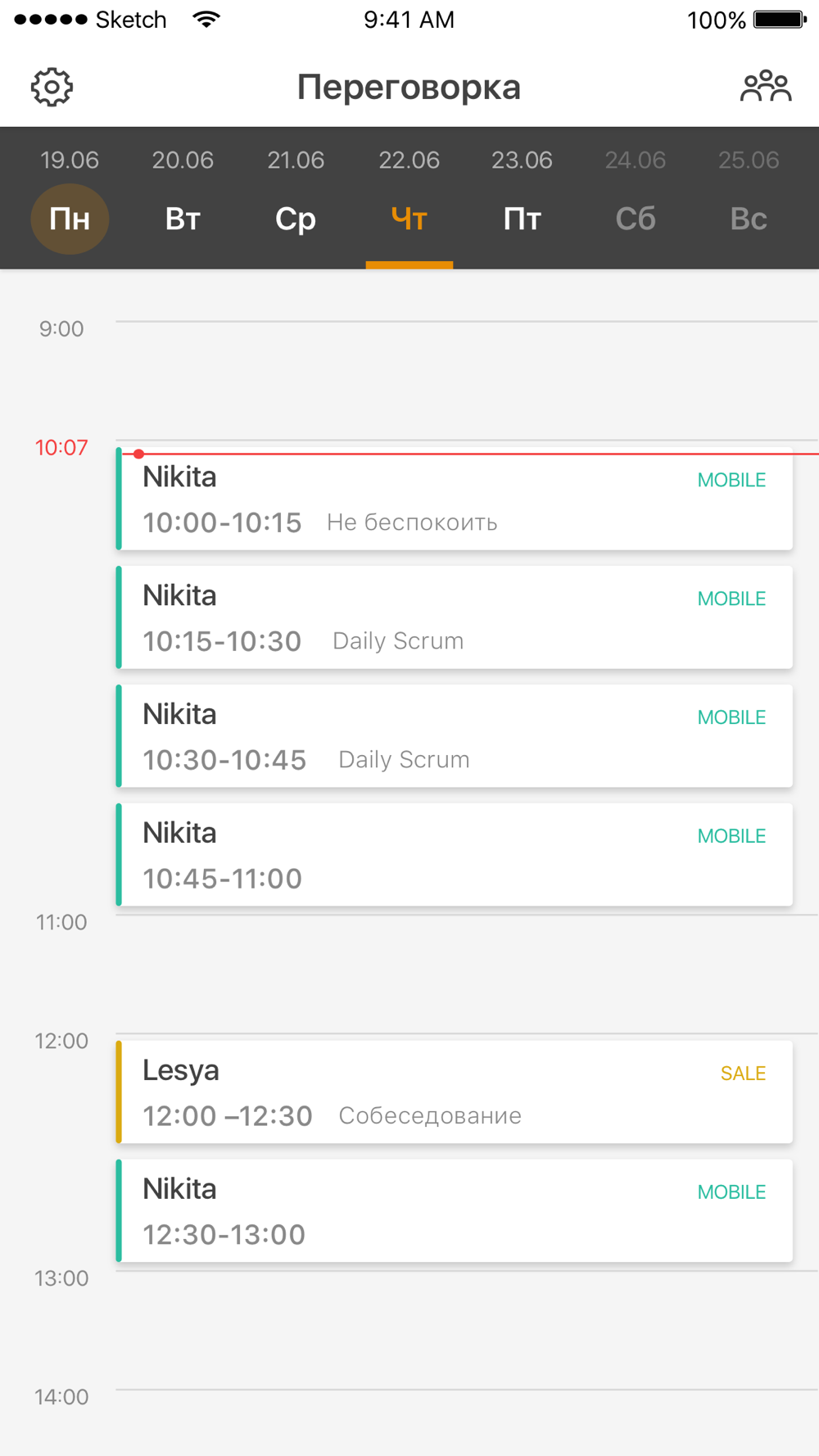Tap the SALE tag on Lesya's card
This screenshot has width=819, height=1456.
743,1074
